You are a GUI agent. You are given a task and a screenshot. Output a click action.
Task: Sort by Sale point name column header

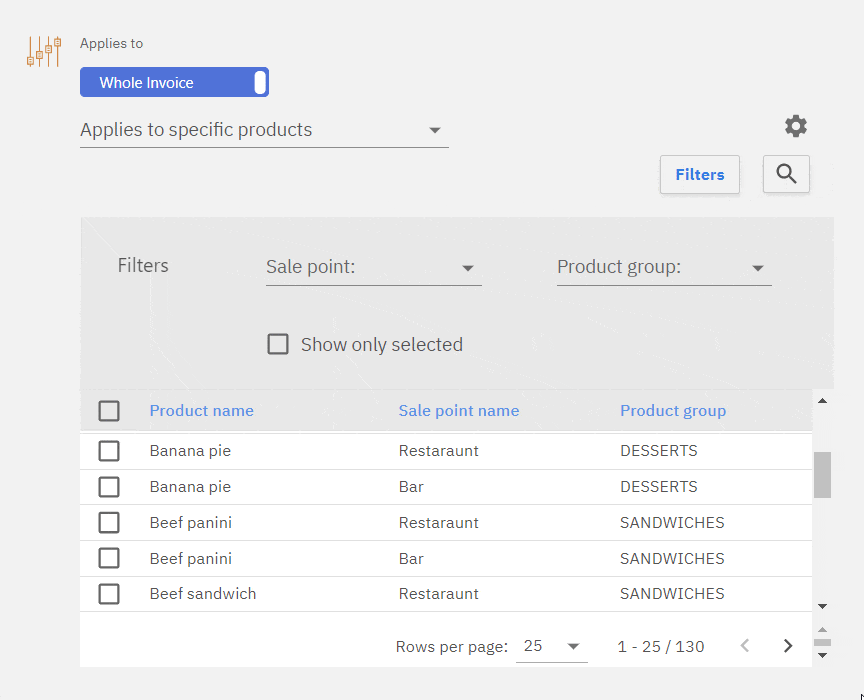(458, 411)
